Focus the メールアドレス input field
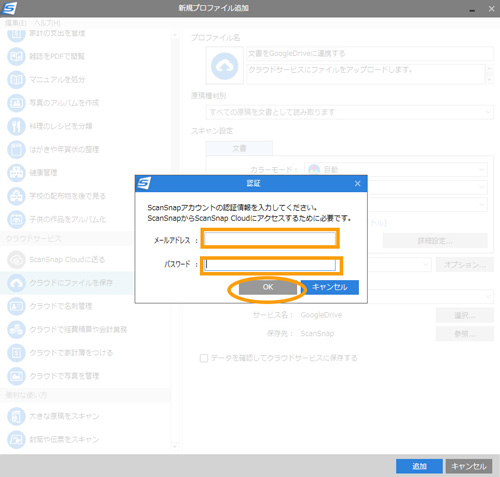The image size is (500, 477). click(x=270, y=239)
